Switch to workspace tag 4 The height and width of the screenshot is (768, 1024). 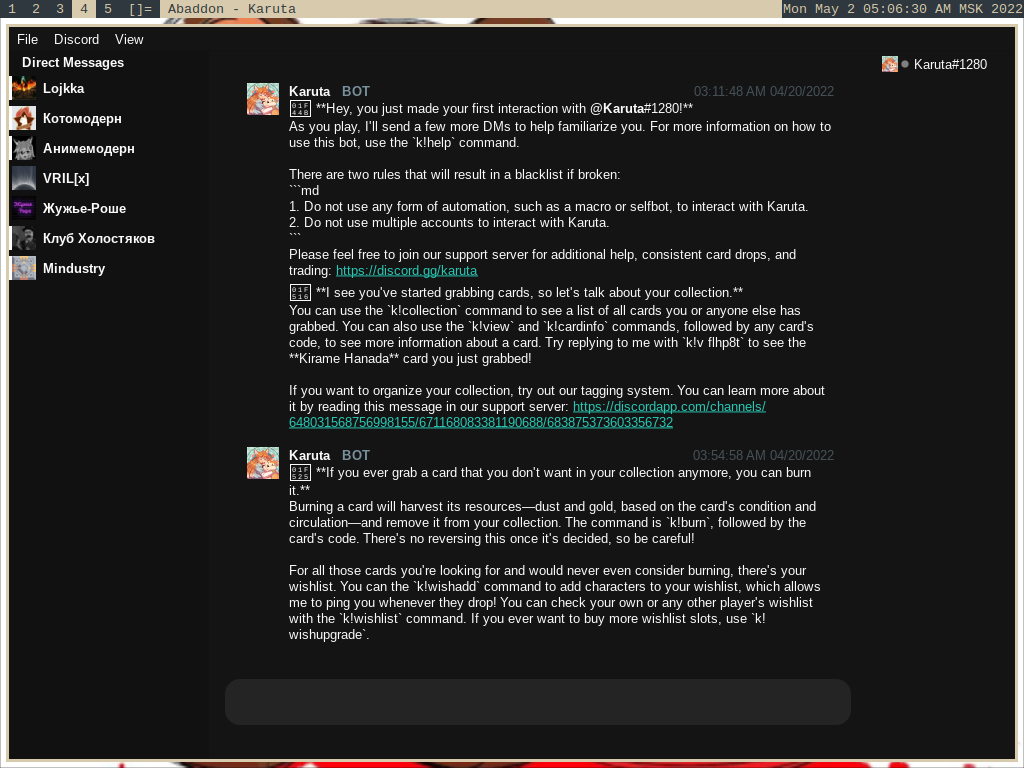[x=84, y=8]
